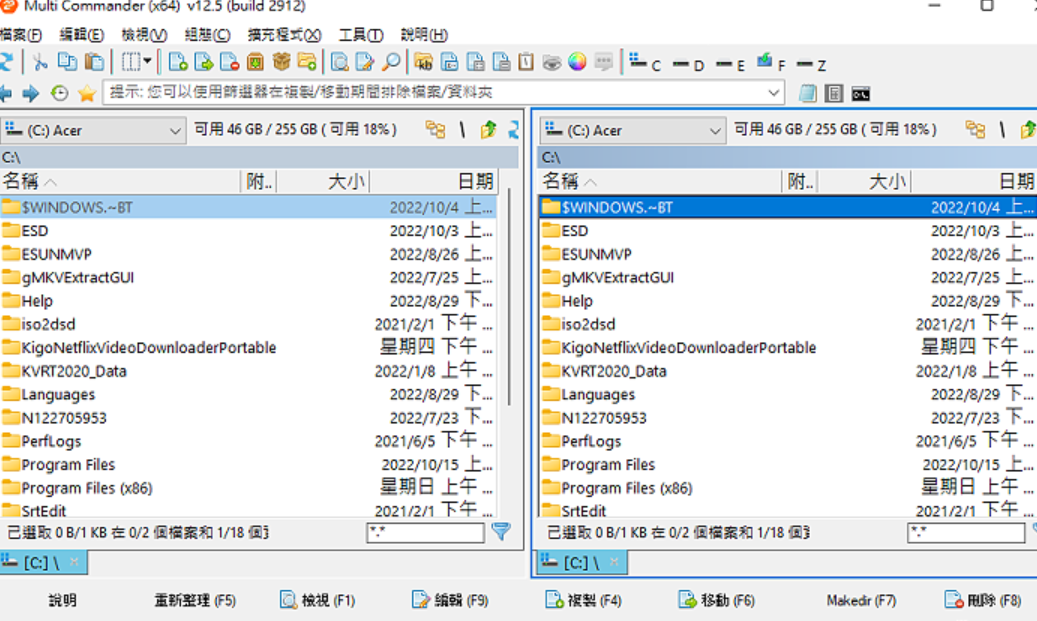Viewport: 1037px width, 621px height.
Task: Click the delete file red minus icon
Action: 229,62
